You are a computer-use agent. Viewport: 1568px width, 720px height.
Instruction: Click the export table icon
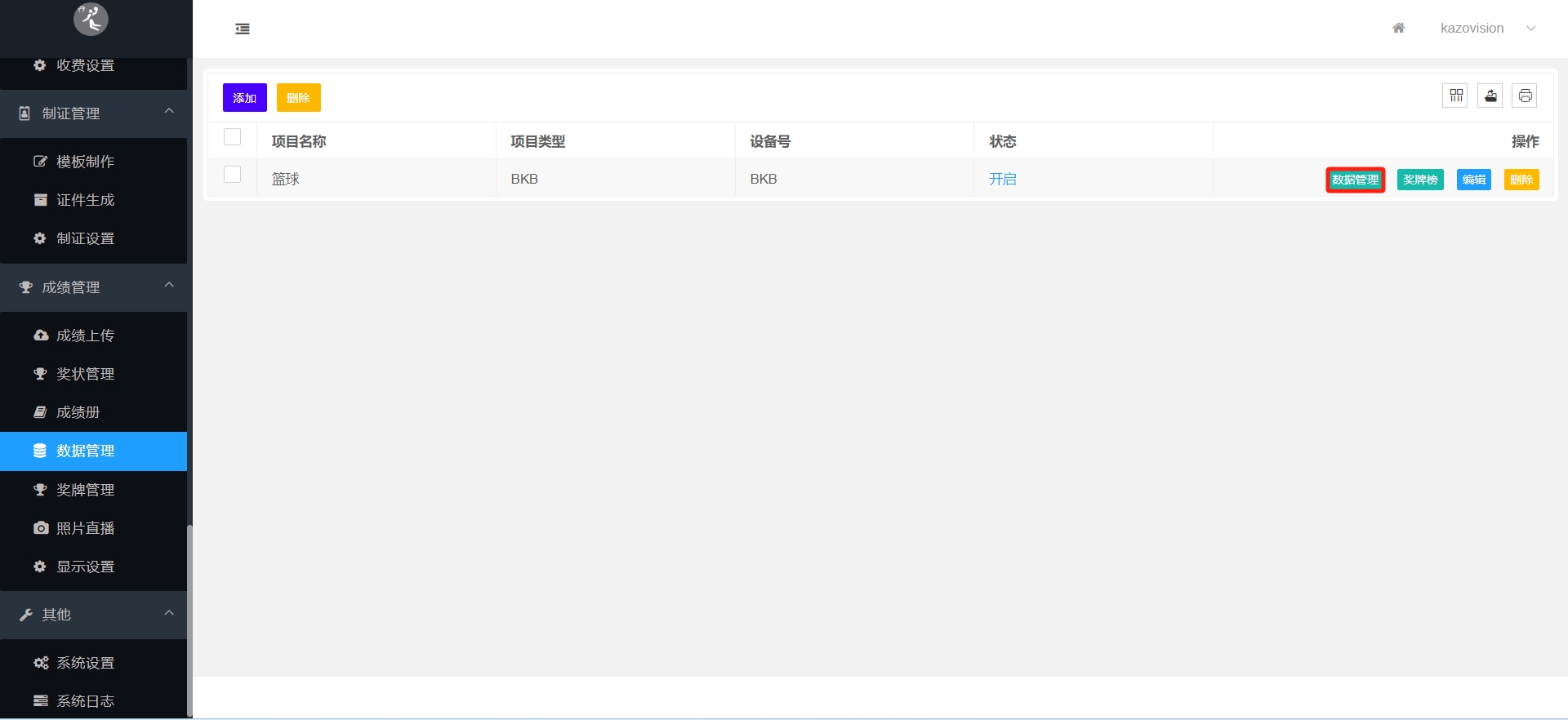tap(1490, 96)
